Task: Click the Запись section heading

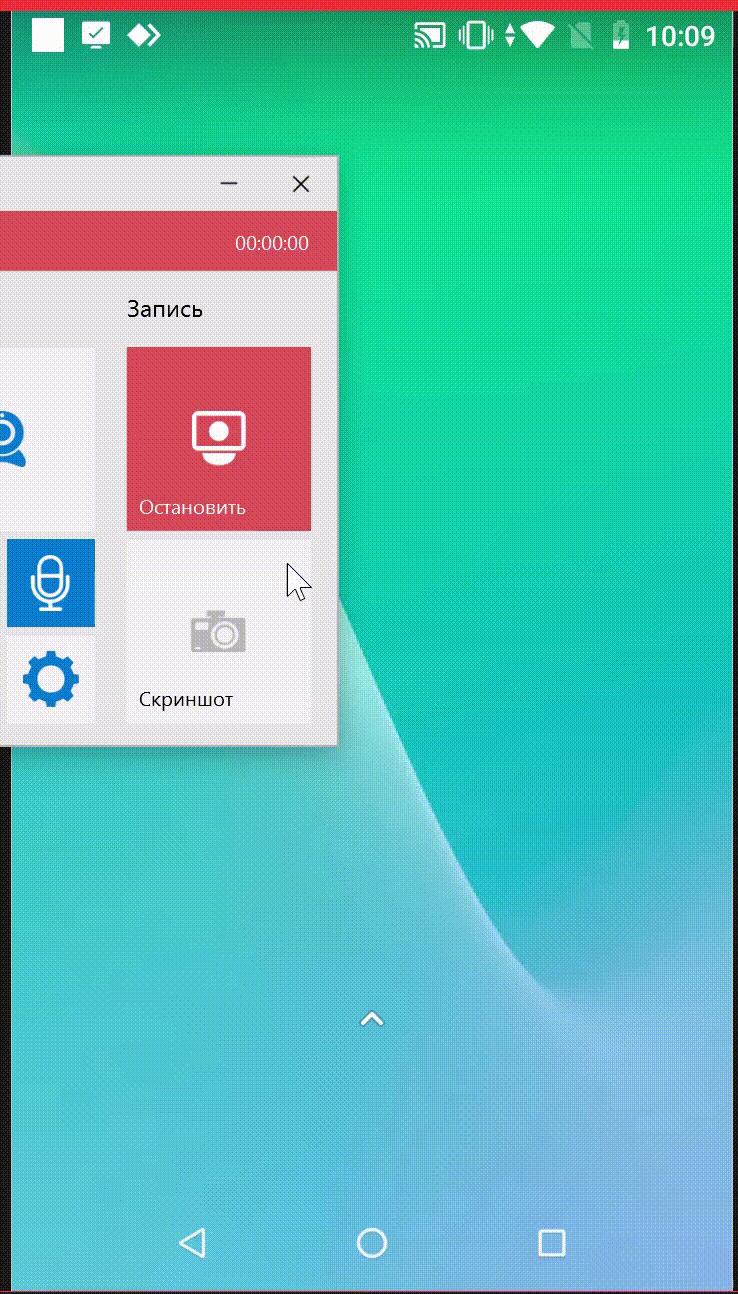Action: [165, 309]
